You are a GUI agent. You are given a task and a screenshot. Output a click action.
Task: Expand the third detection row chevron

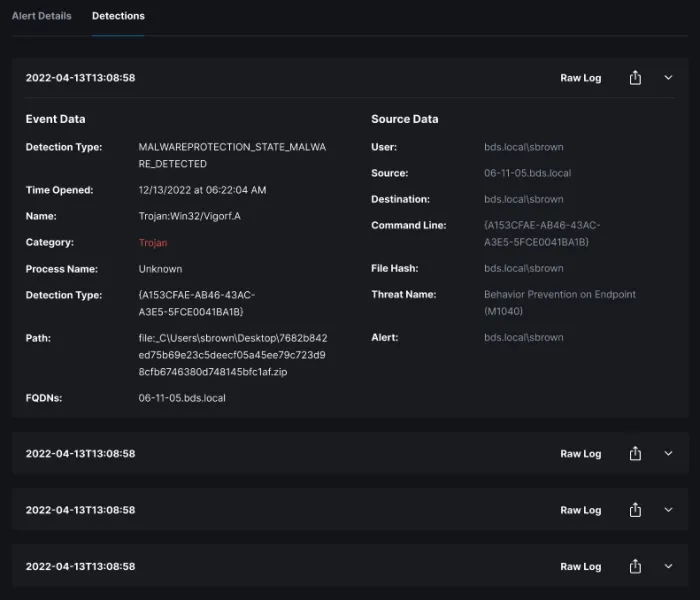pos(669,510)
